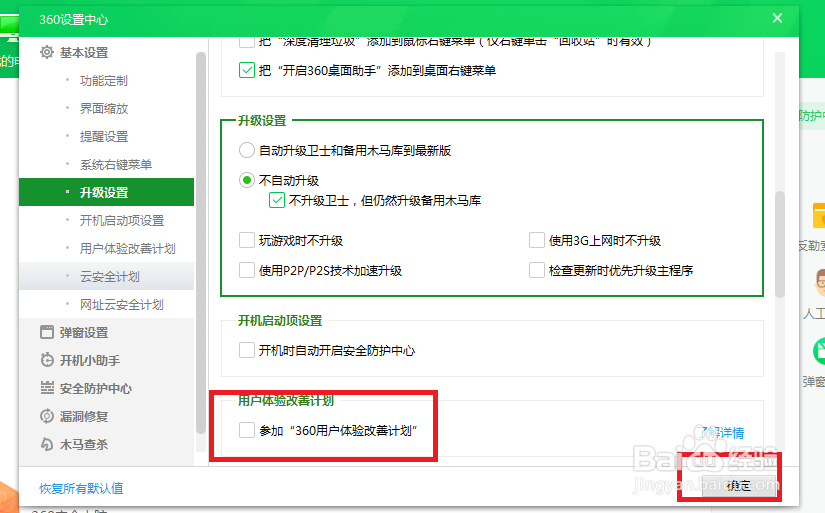Enable 使用P2P/P2S技术加速升级 checkbox

[247, 270]
